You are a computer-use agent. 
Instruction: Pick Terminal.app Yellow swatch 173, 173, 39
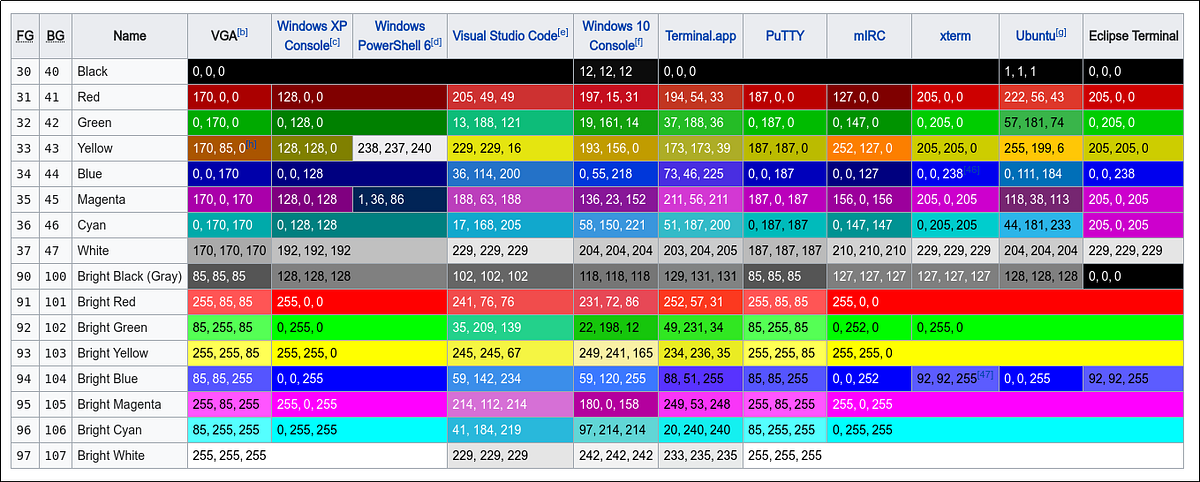[x=700, y=148]
